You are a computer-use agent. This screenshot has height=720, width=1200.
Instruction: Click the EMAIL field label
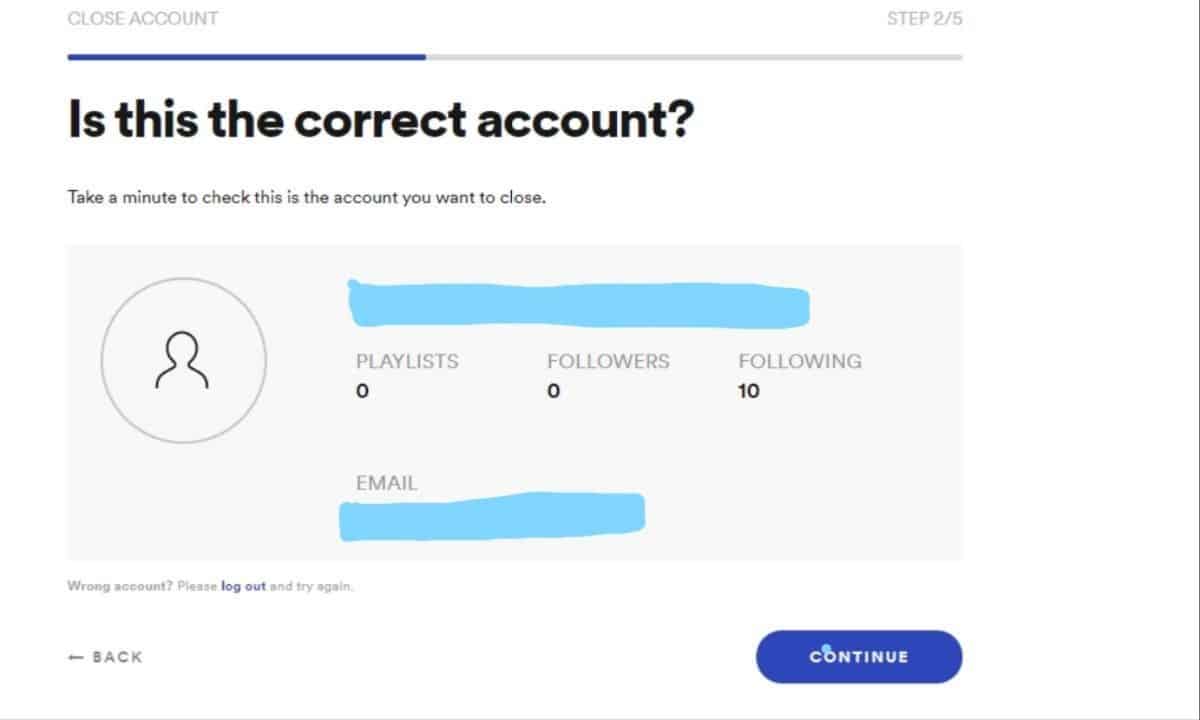click(x=387, y=483)
